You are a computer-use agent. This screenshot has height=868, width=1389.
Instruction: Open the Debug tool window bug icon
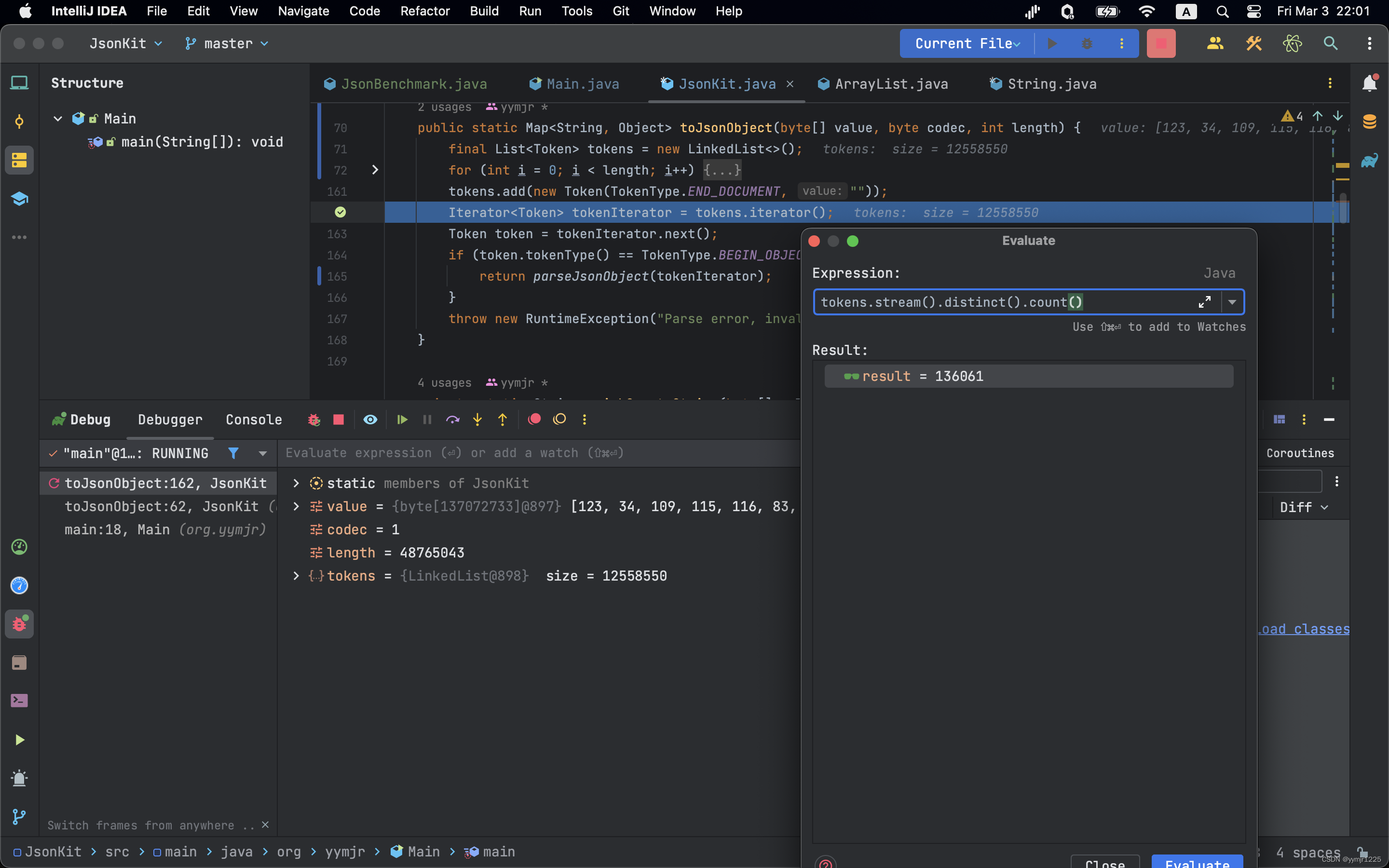[x=19, y=624]
